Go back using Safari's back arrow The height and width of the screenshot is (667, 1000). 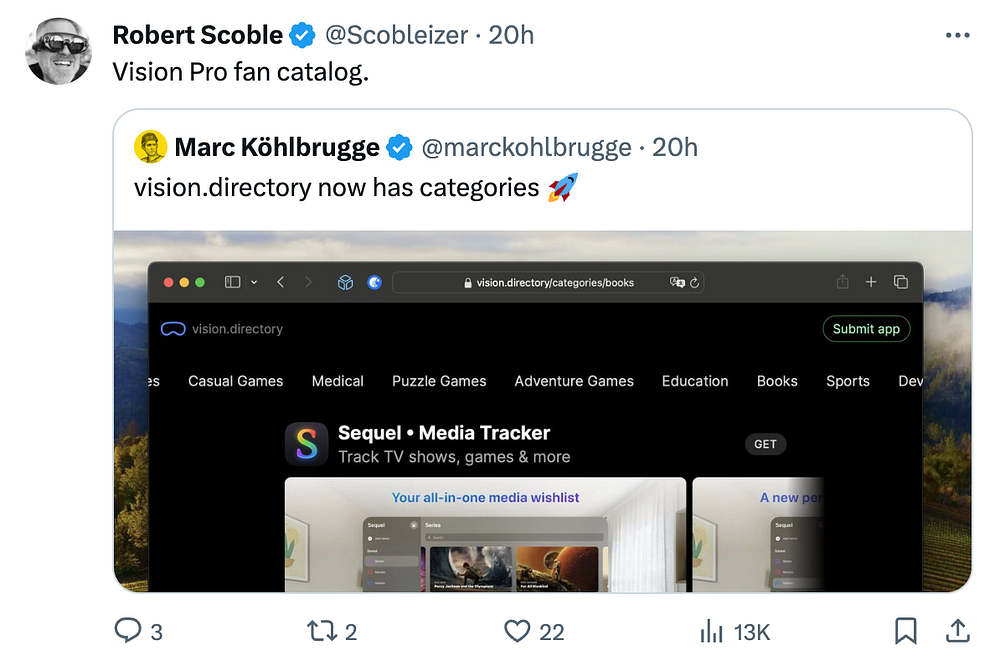(x=281, y=283)
